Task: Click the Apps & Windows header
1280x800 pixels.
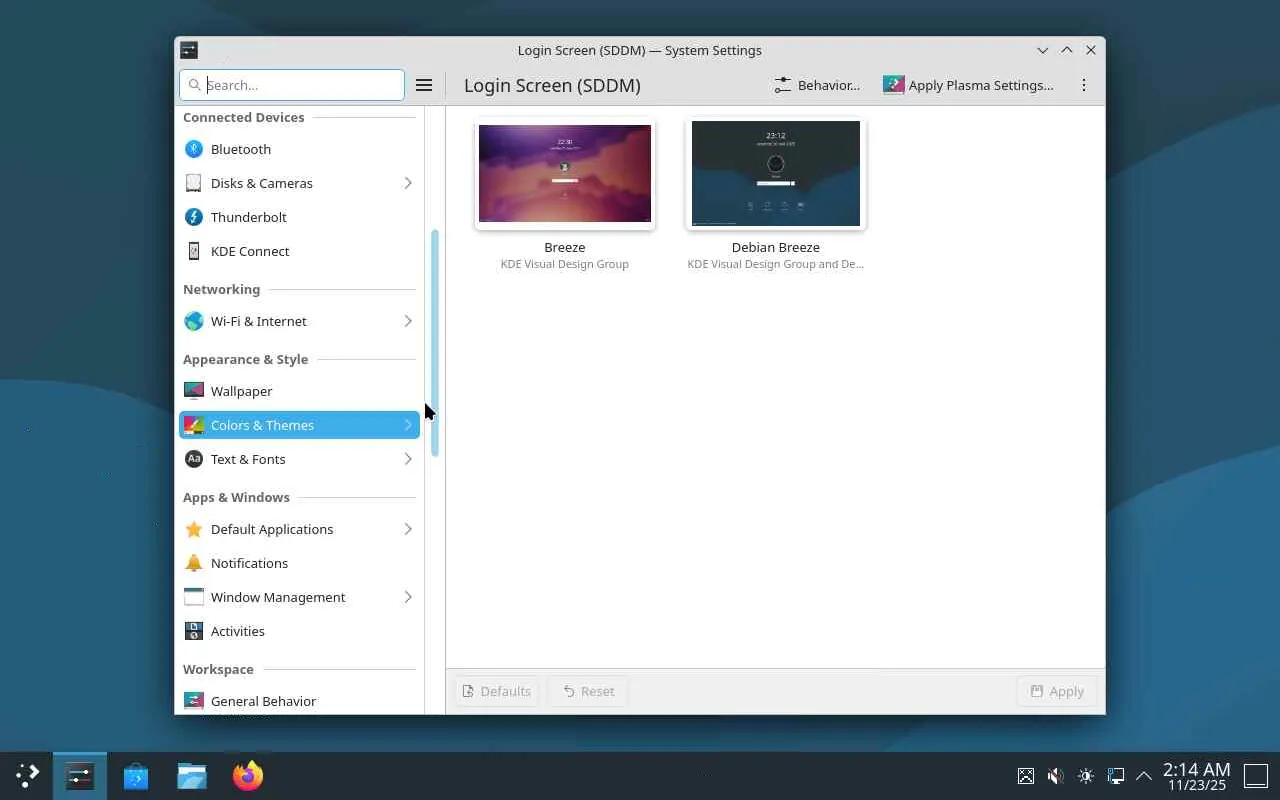Action: tap(236, 497)
